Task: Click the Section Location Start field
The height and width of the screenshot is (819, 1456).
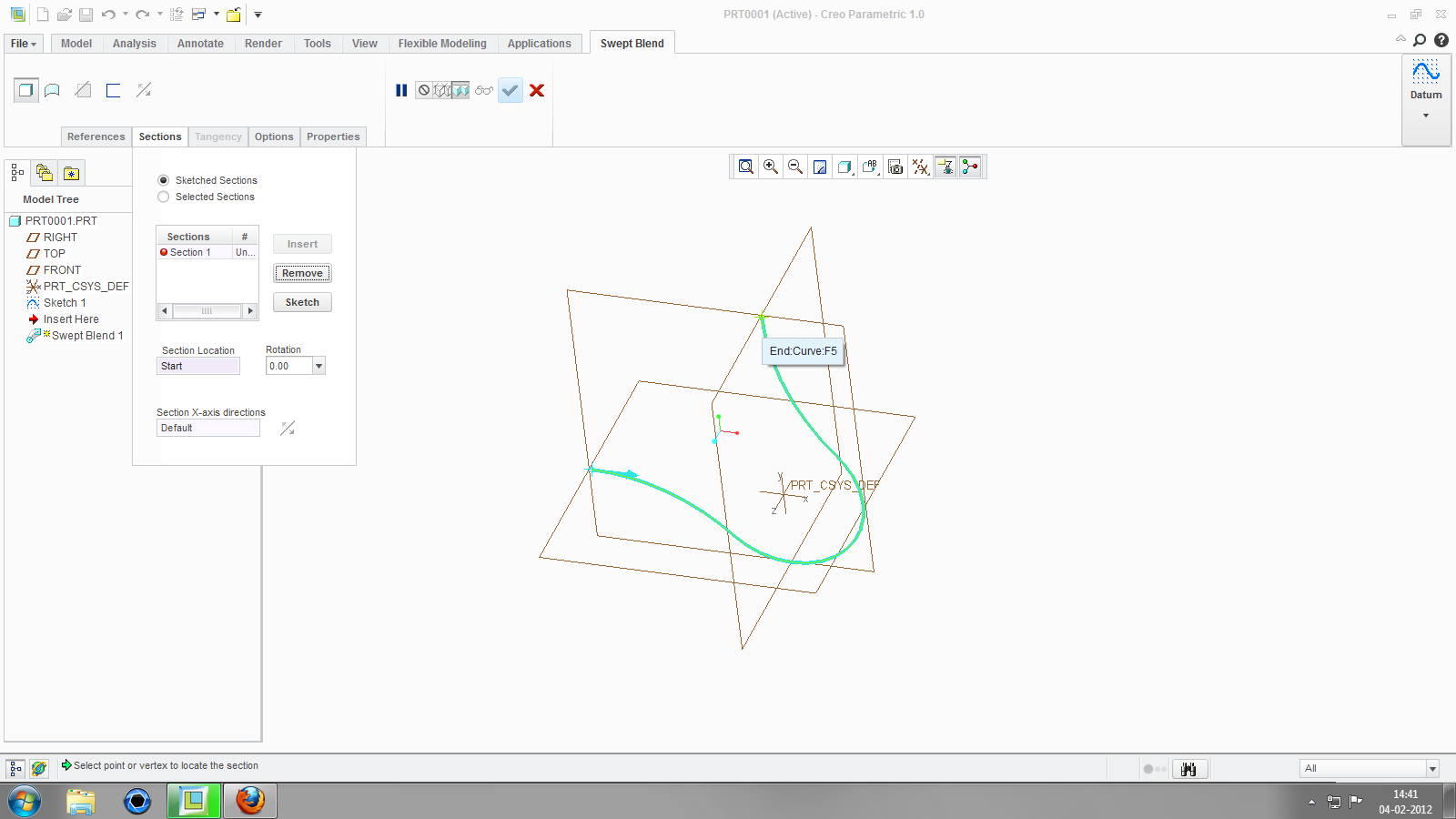Action: [198, 366]
